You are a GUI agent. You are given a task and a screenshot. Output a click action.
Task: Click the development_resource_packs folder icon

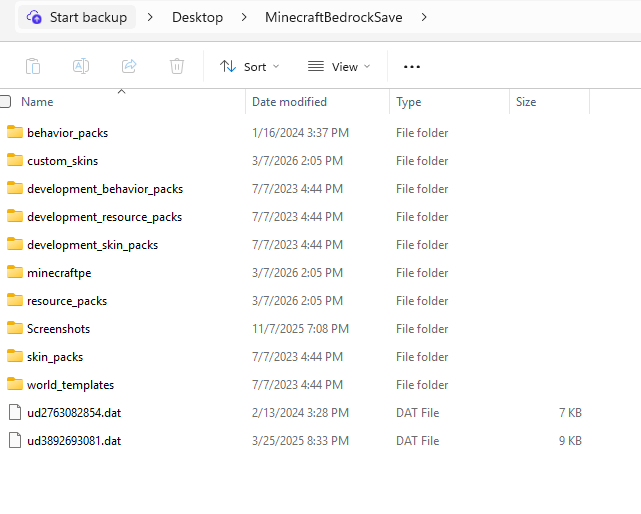coord(15,216)
